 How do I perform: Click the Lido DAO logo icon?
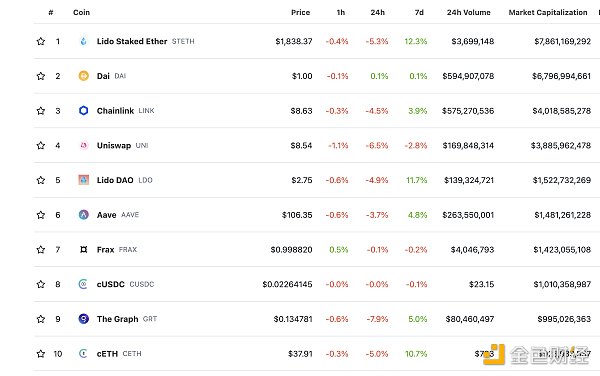click(x=83, y=180)
